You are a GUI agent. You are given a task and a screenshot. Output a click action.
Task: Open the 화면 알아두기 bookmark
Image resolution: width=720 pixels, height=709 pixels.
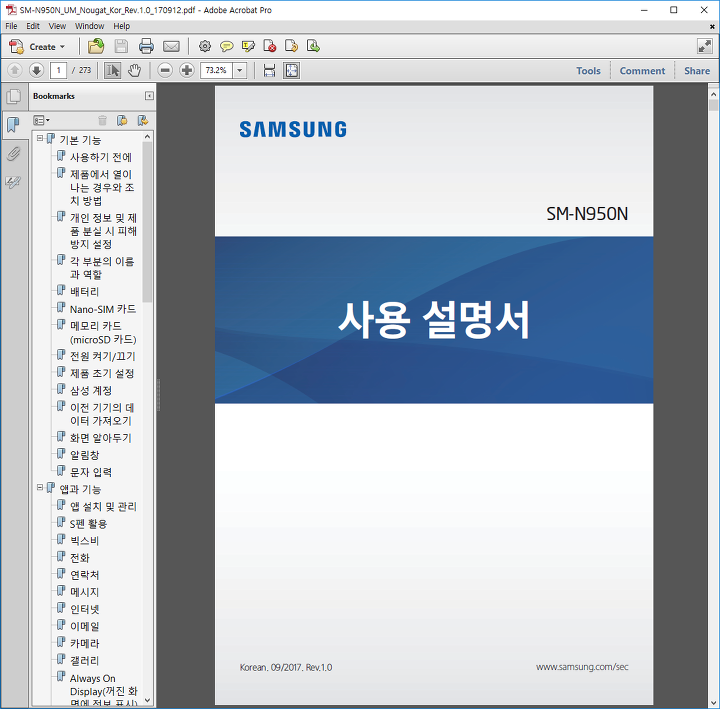(x=101, y=438)
